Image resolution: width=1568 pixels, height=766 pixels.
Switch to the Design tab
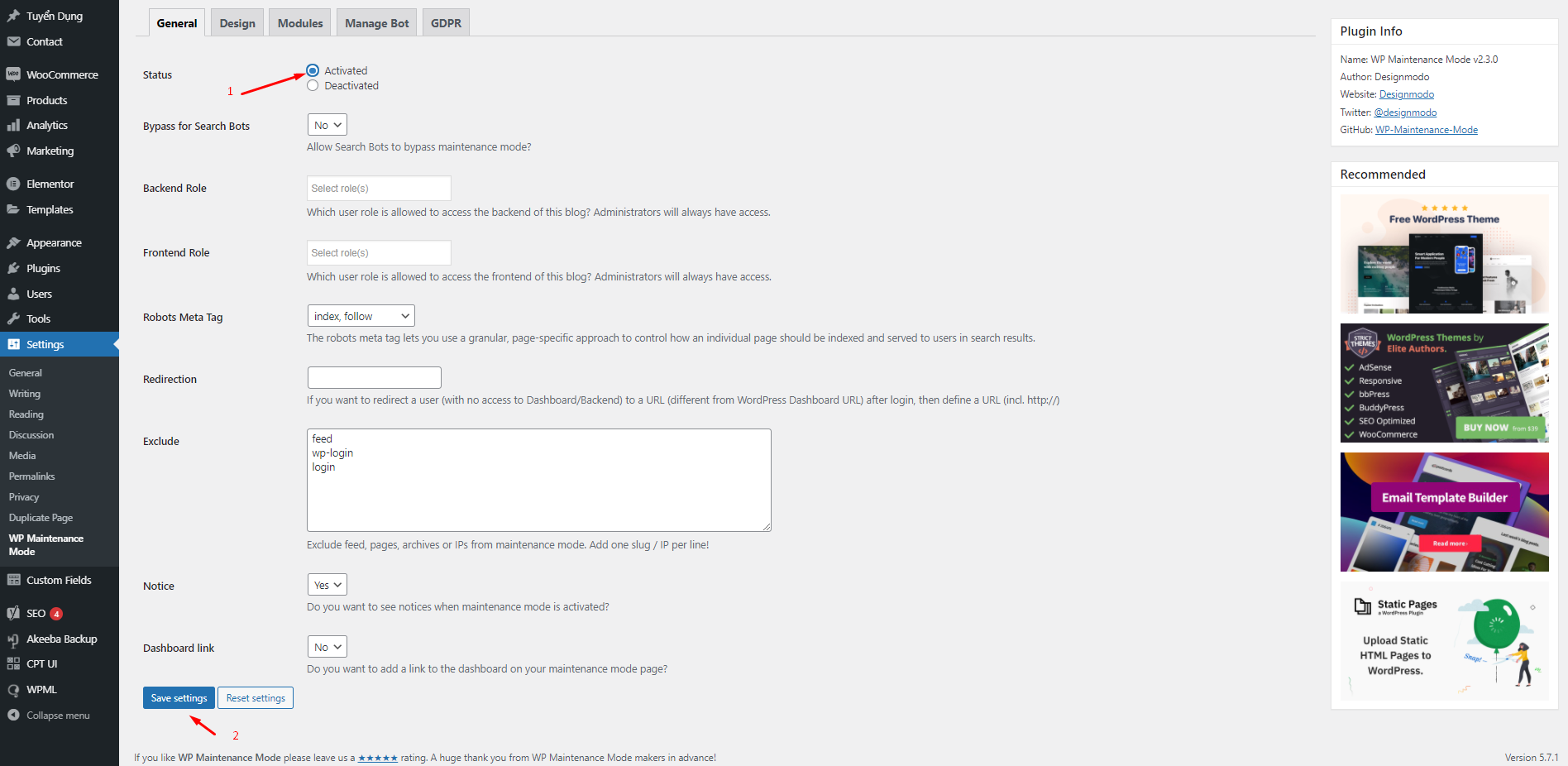pos(237,23)
